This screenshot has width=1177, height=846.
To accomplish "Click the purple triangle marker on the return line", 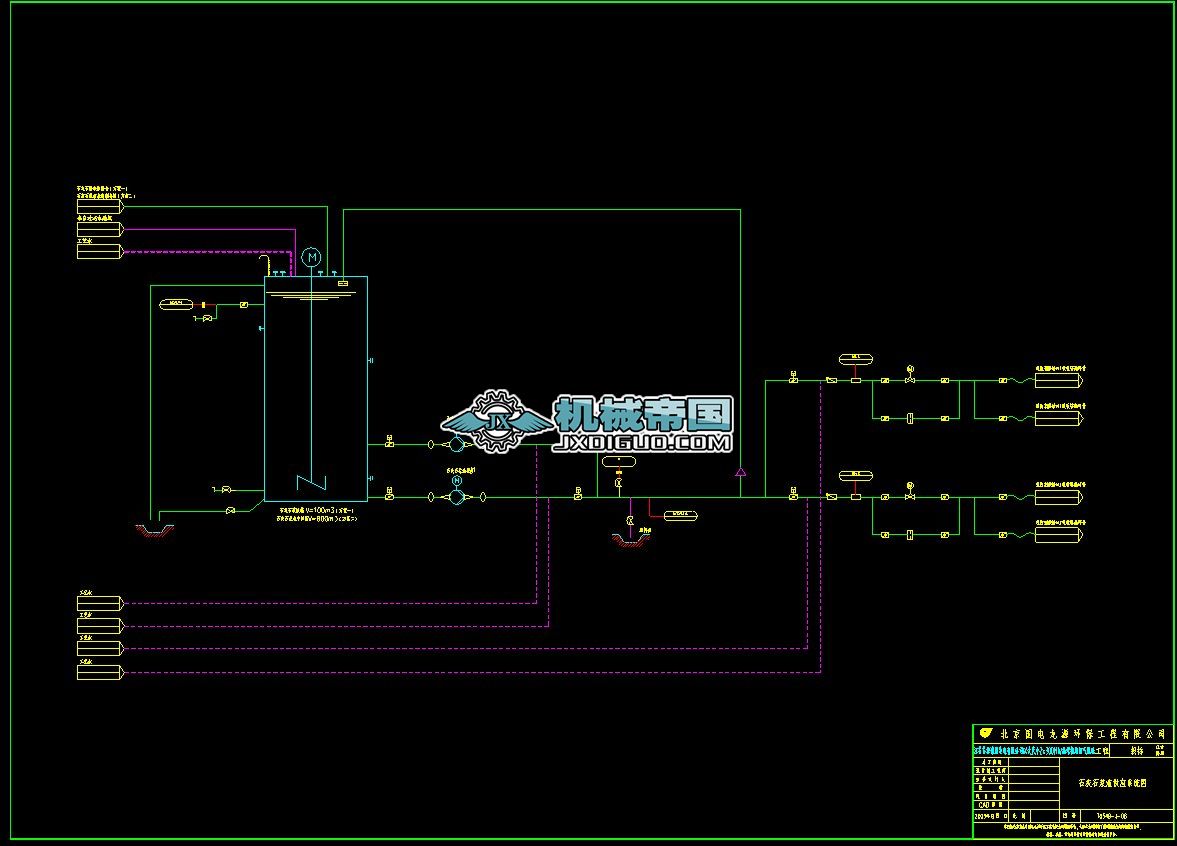I will (740, 472).
